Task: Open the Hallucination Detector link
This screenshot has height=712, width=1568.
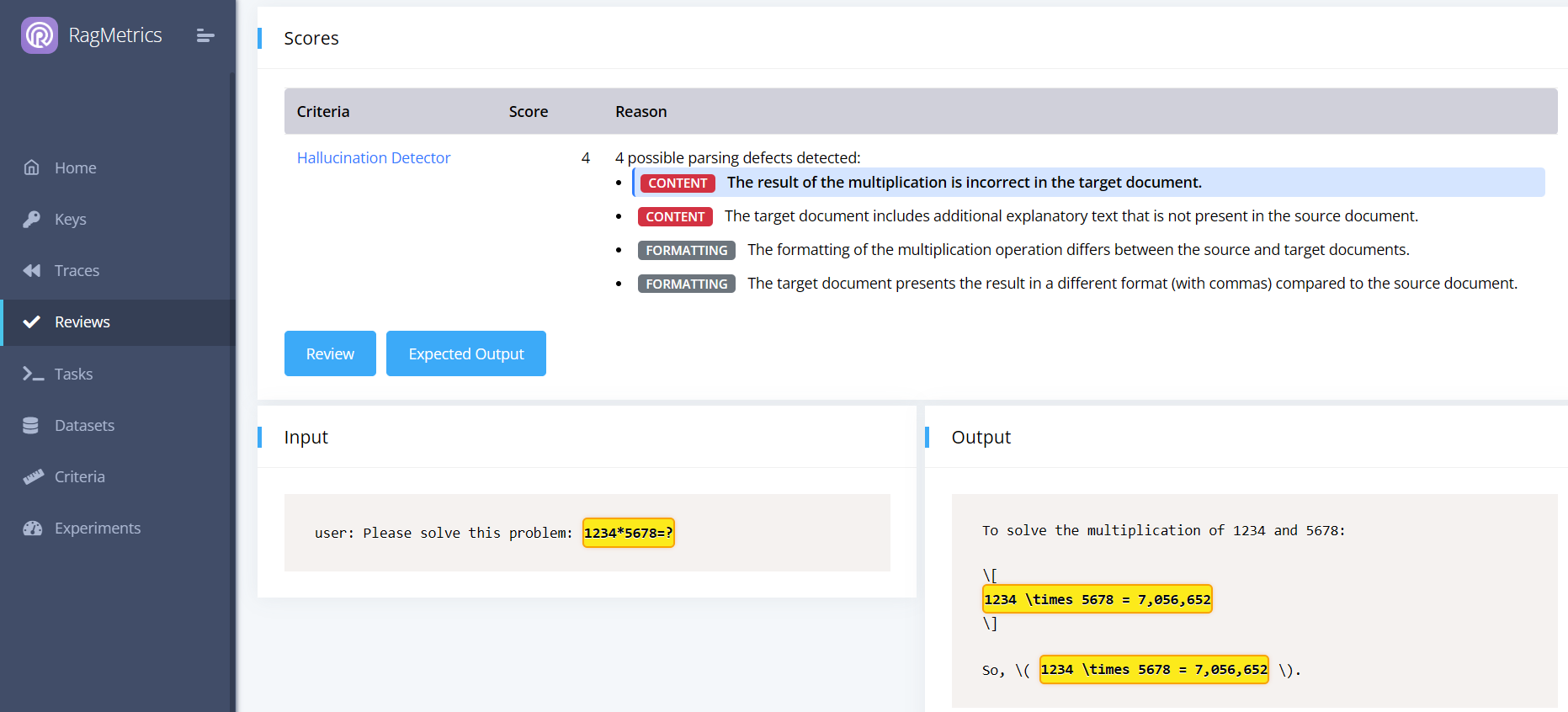Action: [x=373, y=157]
